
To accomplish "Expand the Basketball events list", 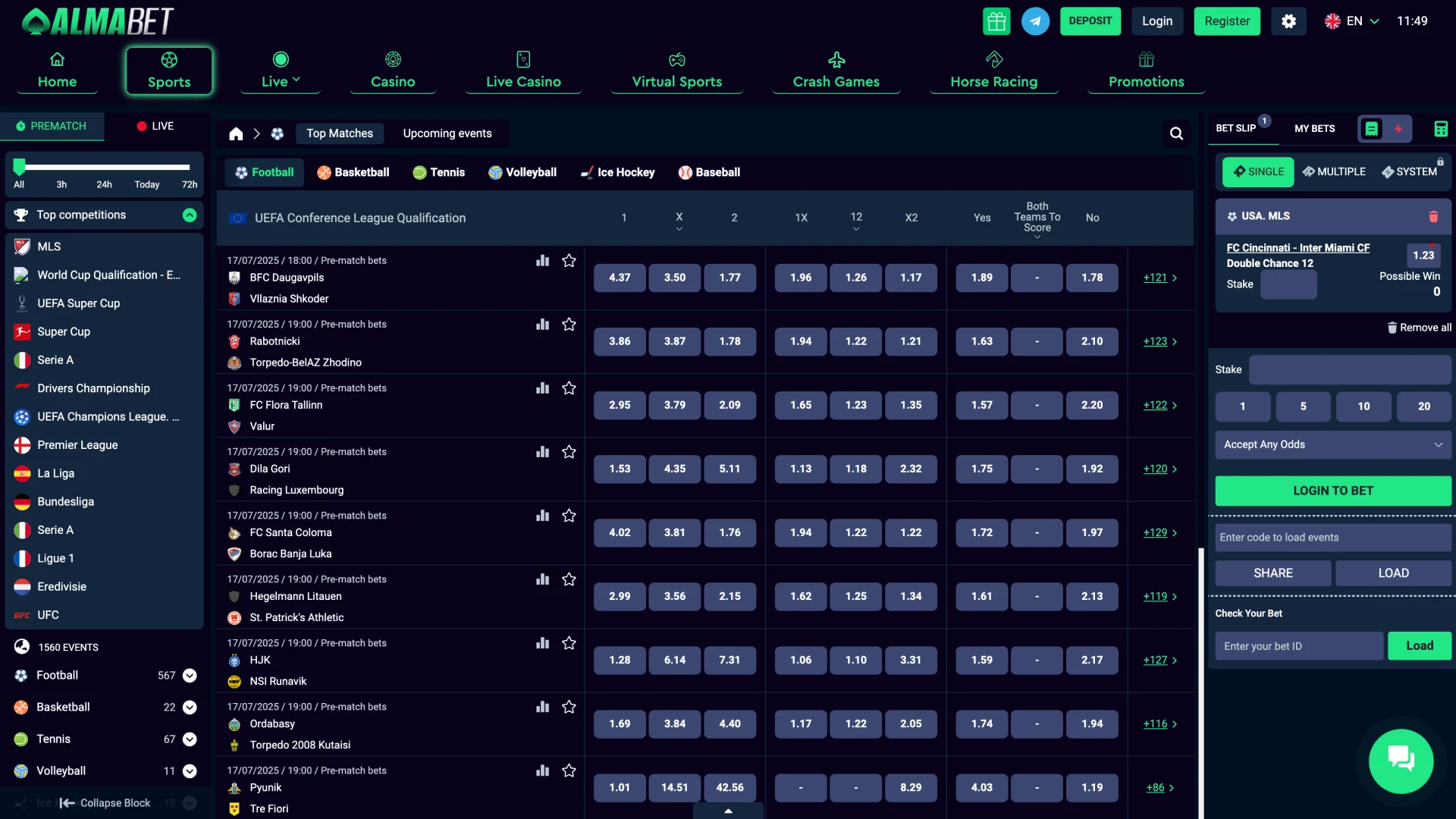I will pos(190,708).
